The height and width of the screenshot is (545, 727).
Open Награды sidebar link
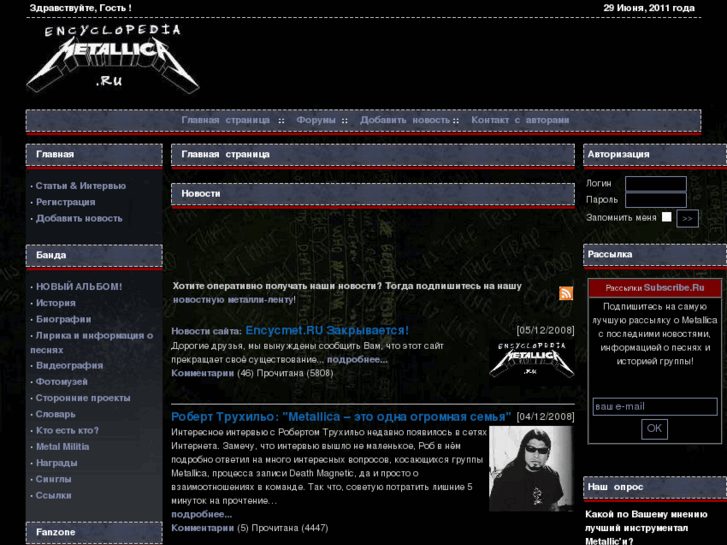coord(57,463)
